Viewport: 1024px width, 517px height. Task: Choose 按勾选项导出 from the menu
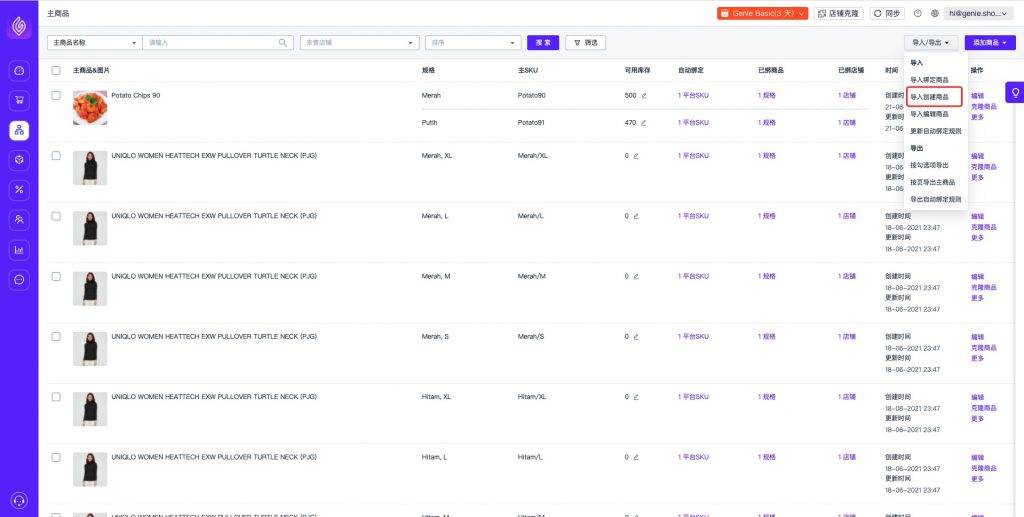[x=929, y=165]
